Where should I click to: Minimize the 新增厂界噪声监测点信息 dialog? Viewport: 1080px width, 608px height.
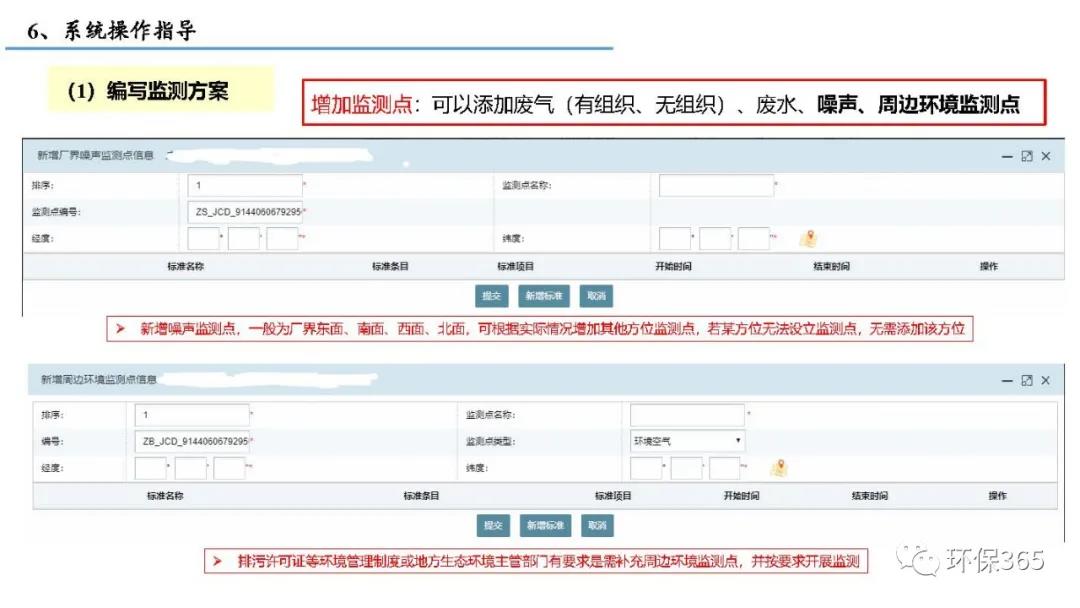1007,156
